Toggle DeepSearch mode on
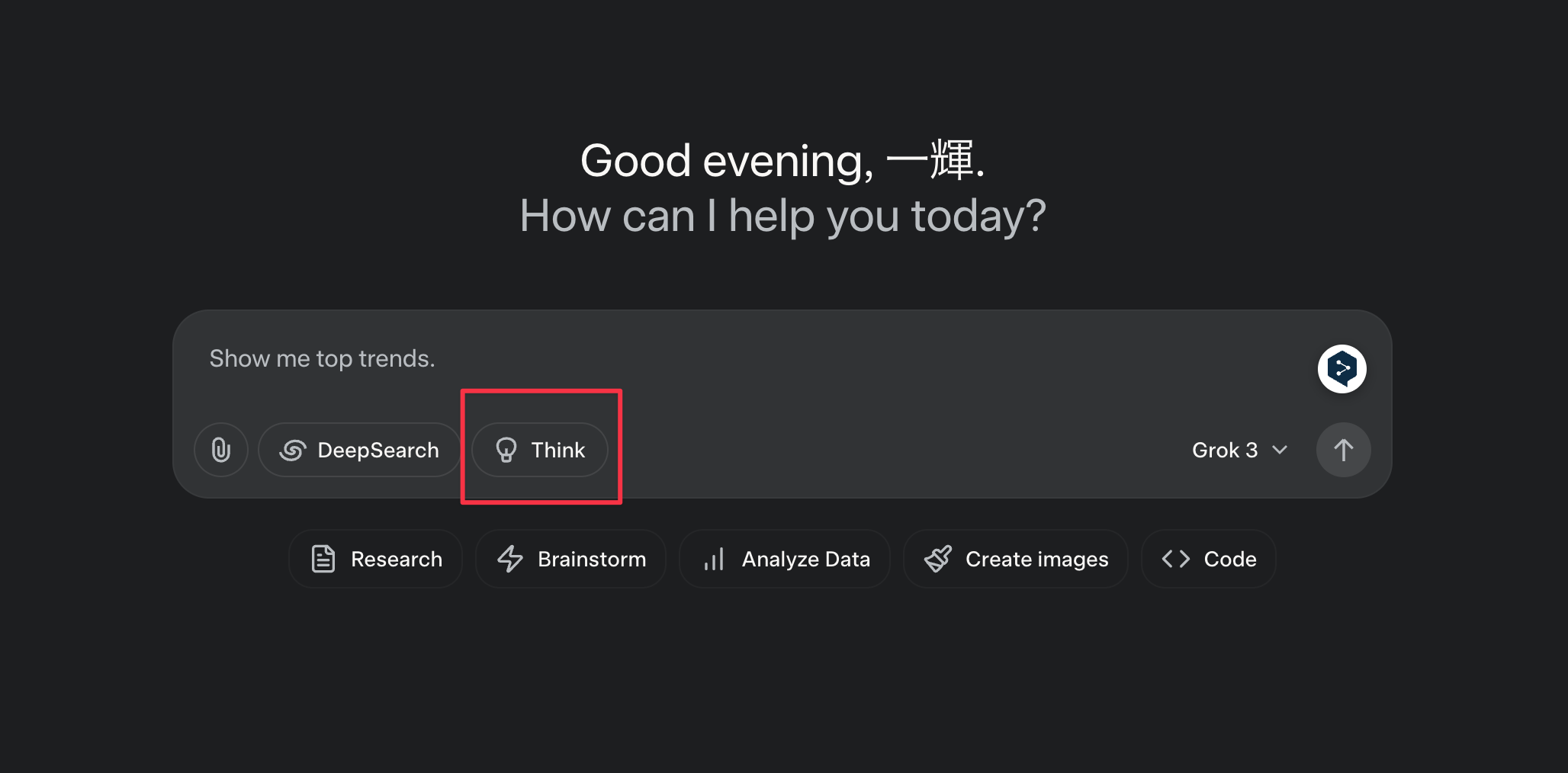This screenshot has width=1568, height=773. (359, 450)
